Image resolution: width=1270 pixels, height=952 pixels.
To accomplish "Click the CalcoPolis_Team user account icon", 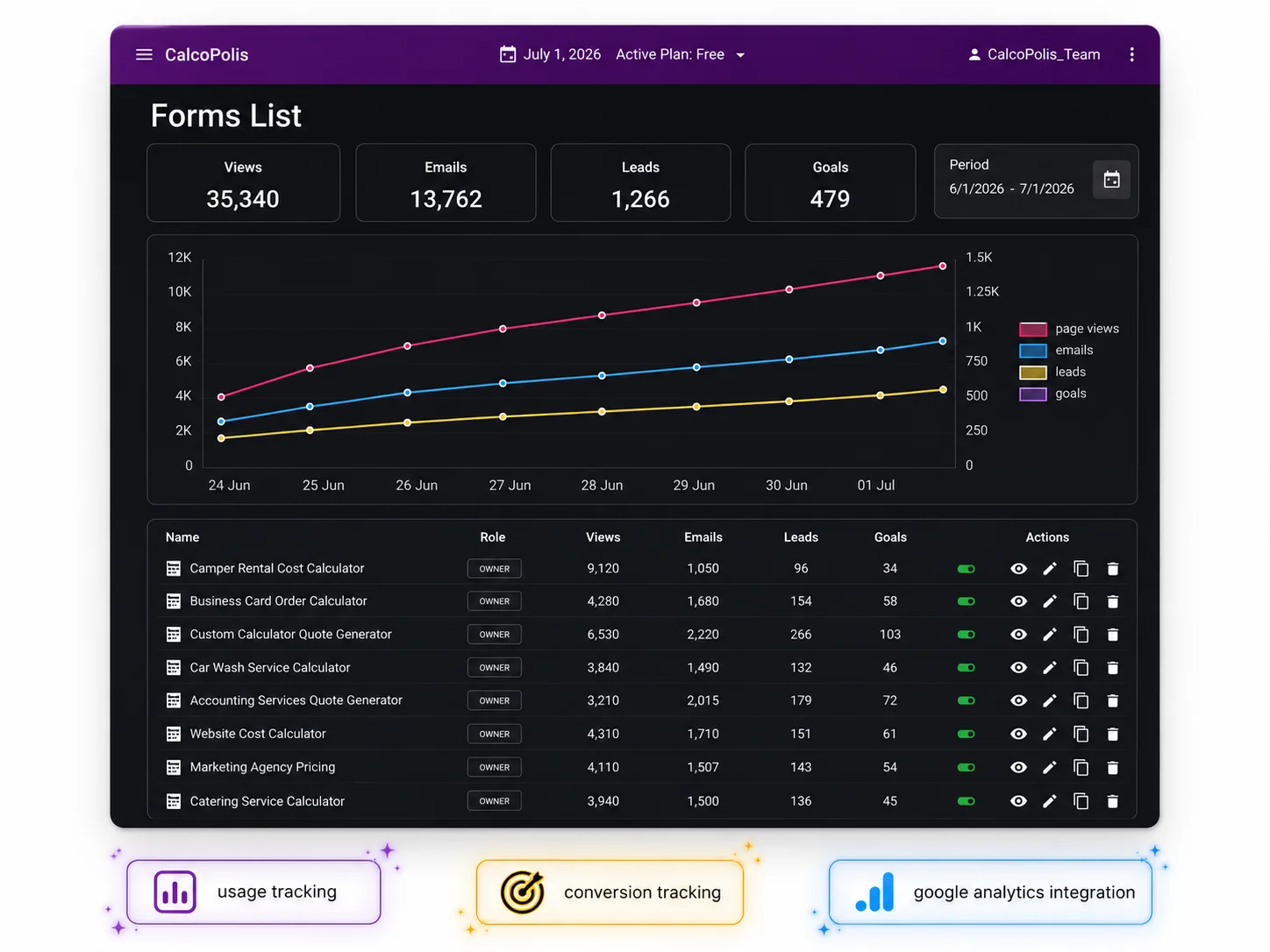I will coord(974,54).
